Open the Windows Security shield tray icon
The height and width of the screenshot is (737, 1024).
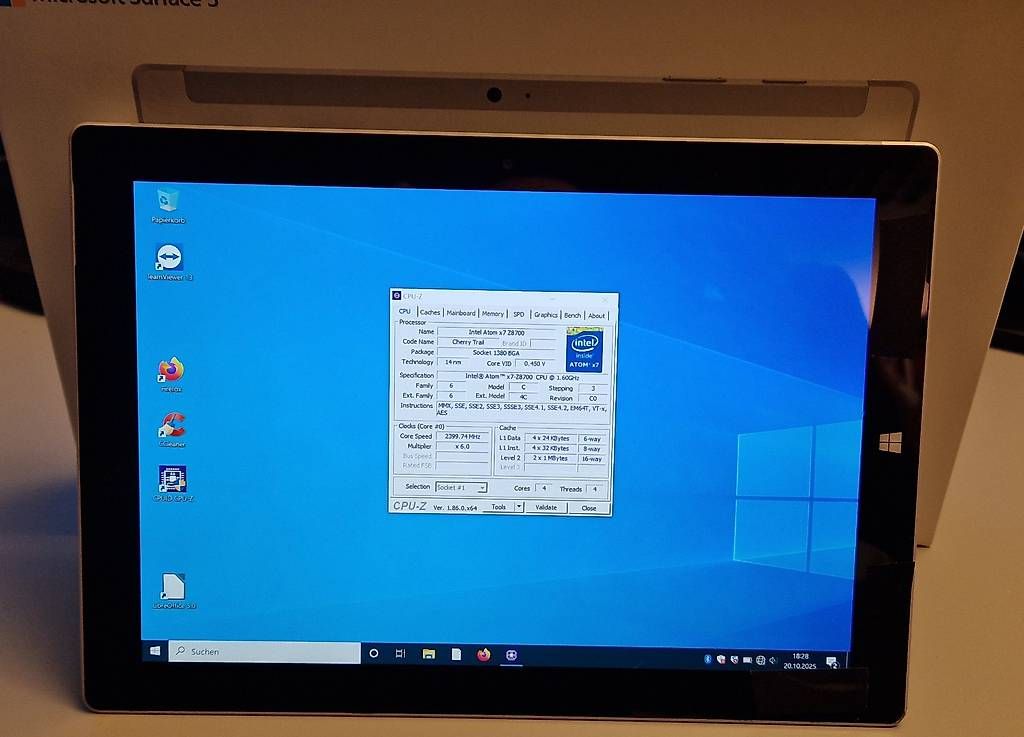pos(721,659)
